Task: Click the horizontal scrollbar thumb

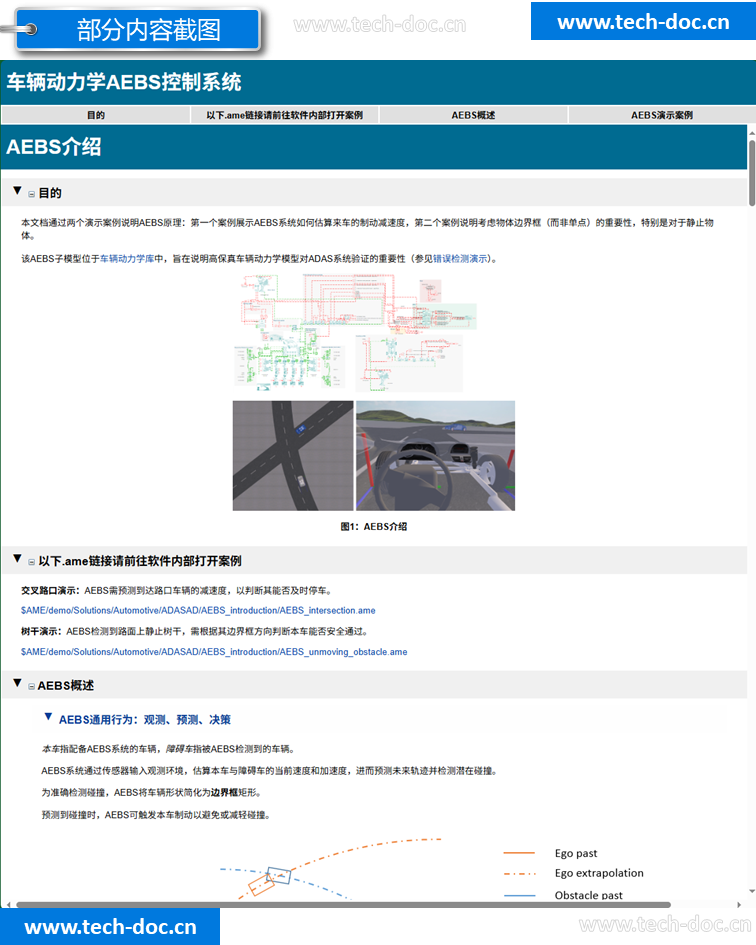Action: (x=344, y=905)
